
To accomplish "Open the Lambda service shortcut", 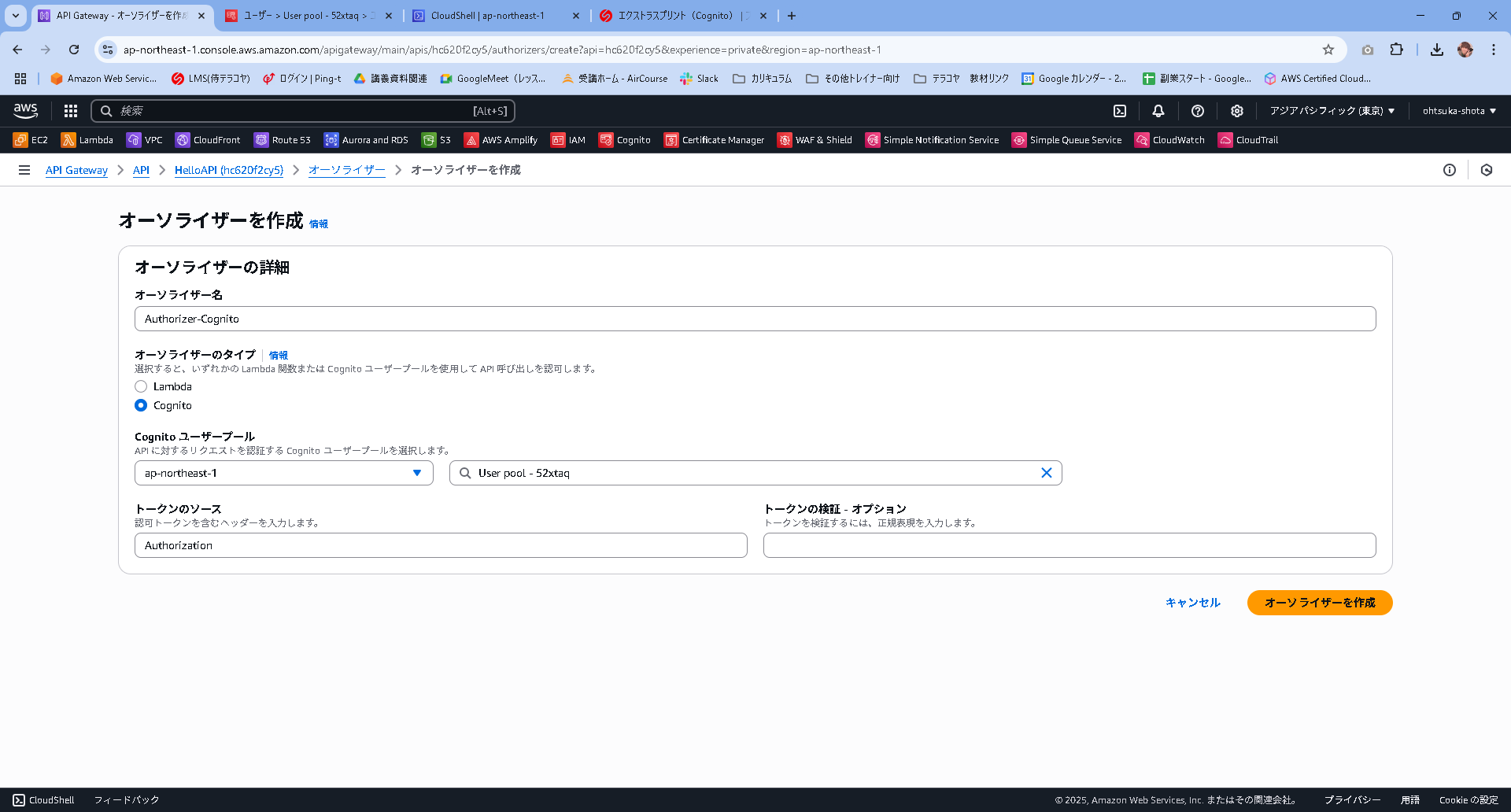I will [87, 139].
